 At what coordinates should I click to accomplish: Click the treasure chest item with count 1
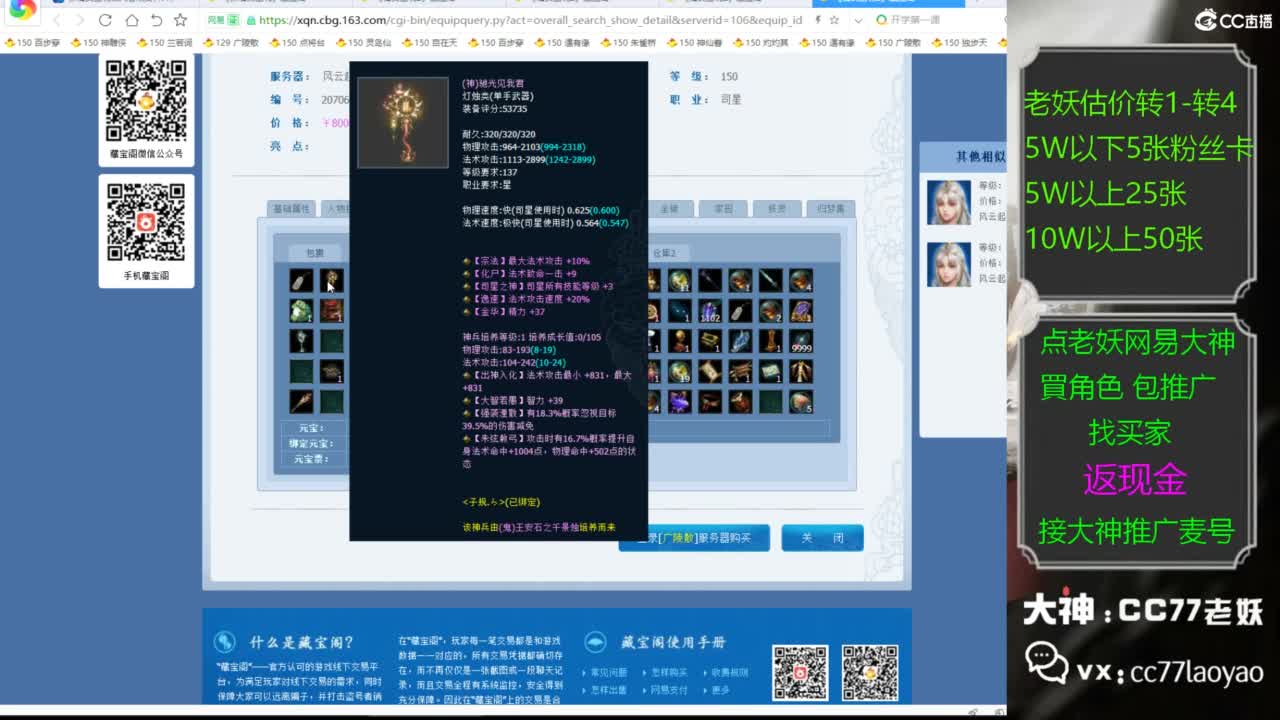(710, 342)
